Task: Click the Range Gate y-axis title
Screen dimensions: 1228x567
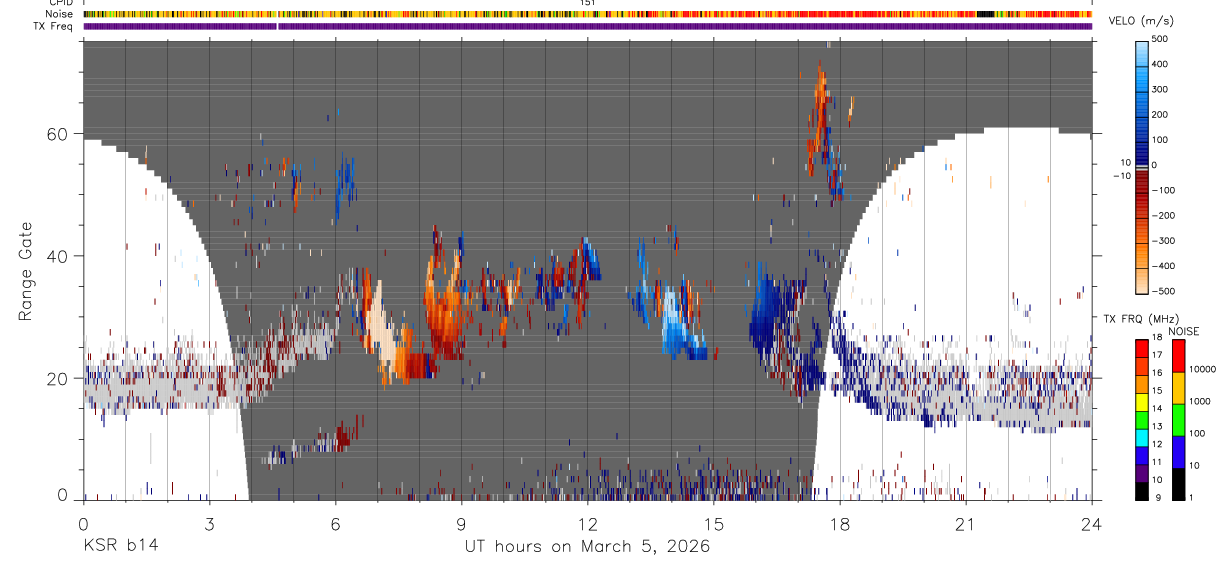Action: (x=24, y=271)
